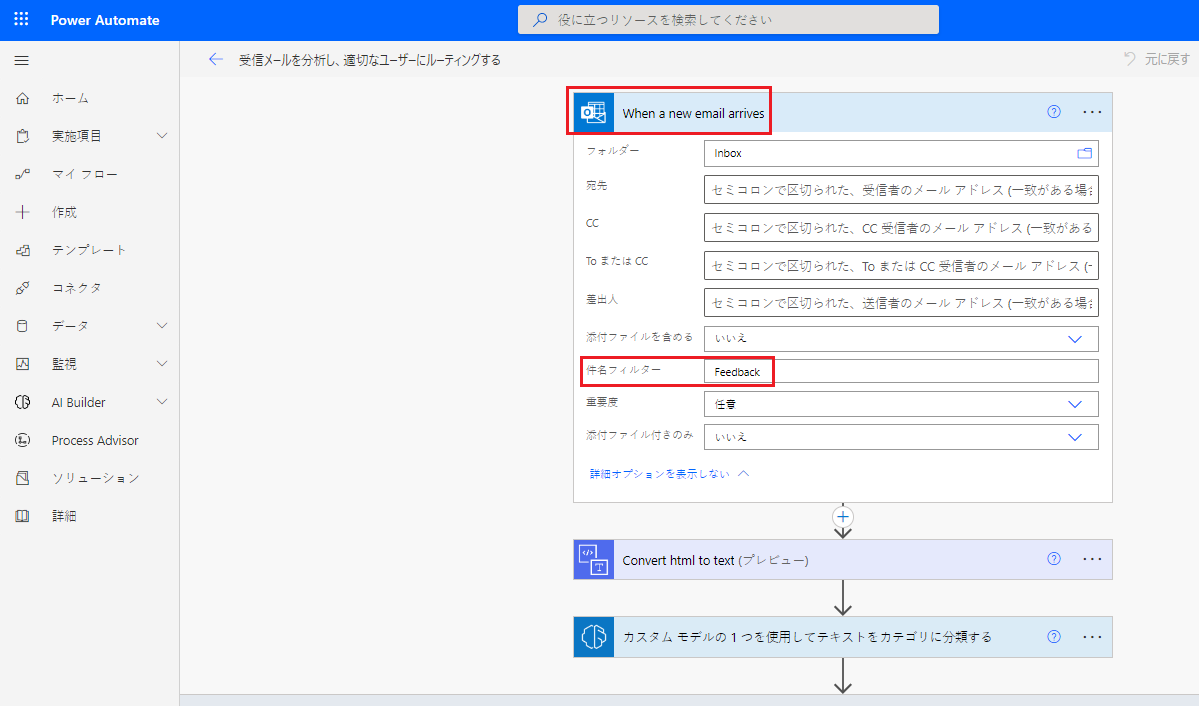Open テンプレート in sidebar
This screenshot has height=706, width=1199.
click(89, 250)
